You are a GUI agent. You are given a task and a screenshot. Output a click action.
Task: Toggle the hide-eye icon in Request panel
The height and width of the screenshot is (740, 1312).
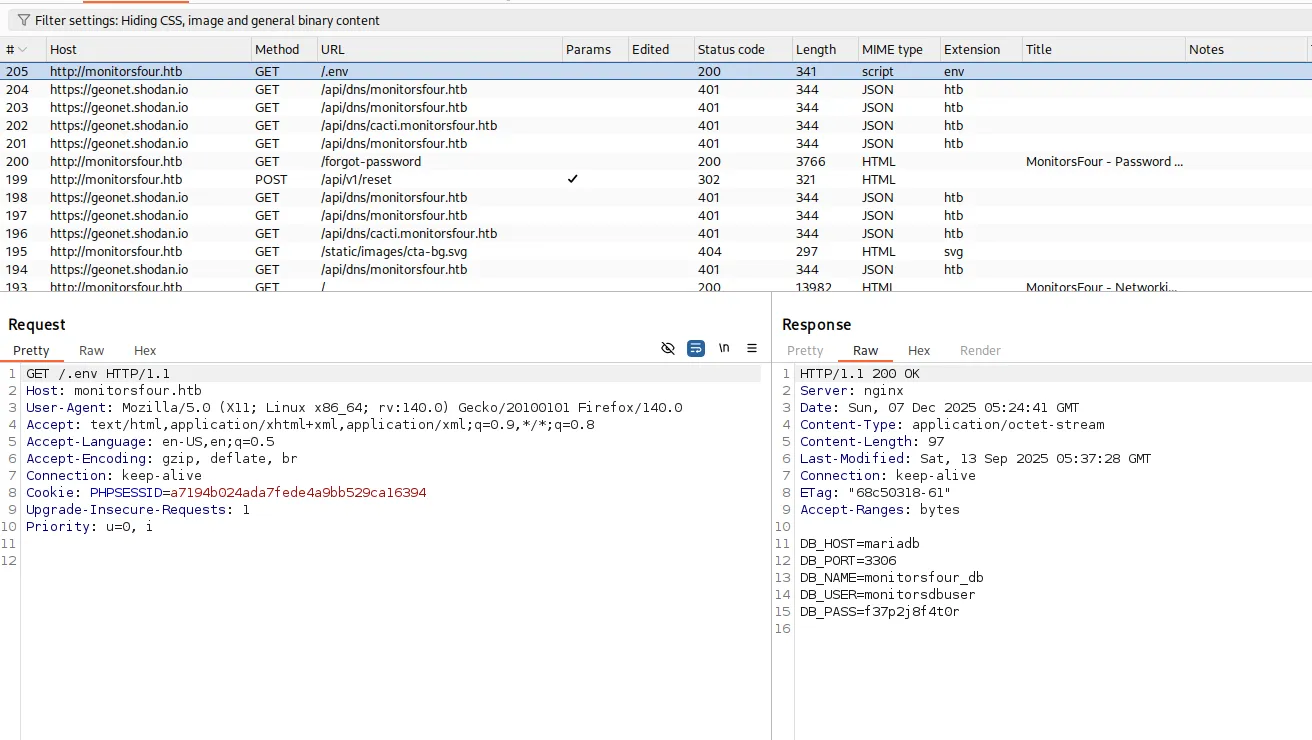(x=668, y=348)
